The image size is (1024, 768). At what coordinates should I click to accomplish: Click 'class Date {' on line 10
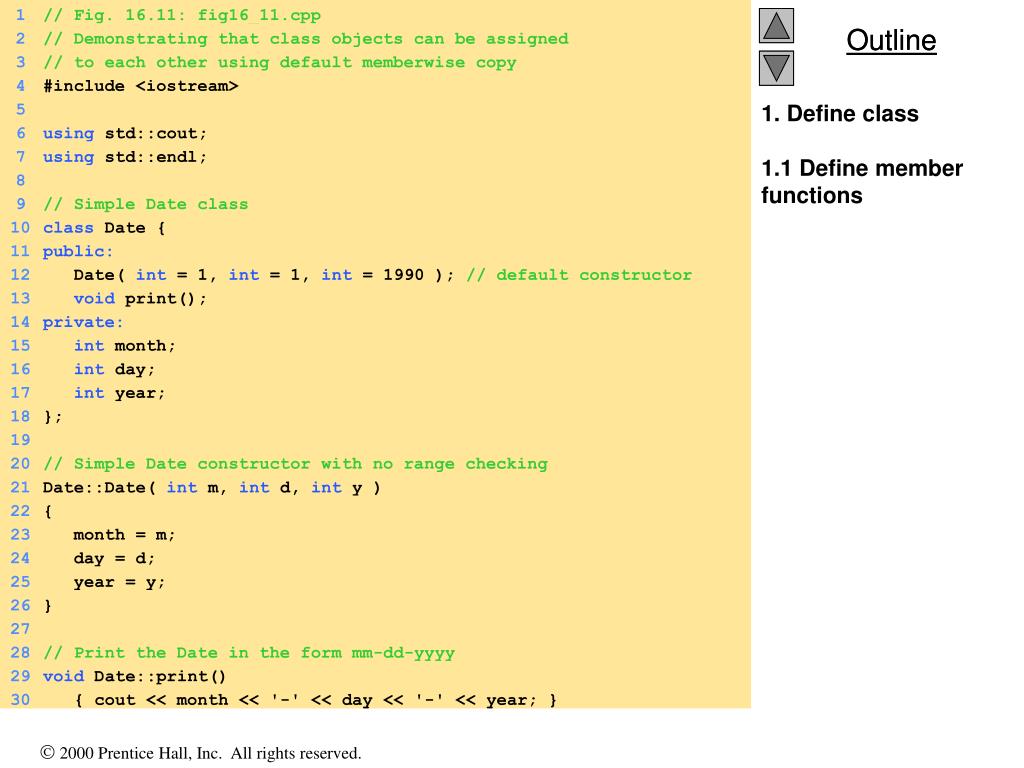tap(104, 228)
